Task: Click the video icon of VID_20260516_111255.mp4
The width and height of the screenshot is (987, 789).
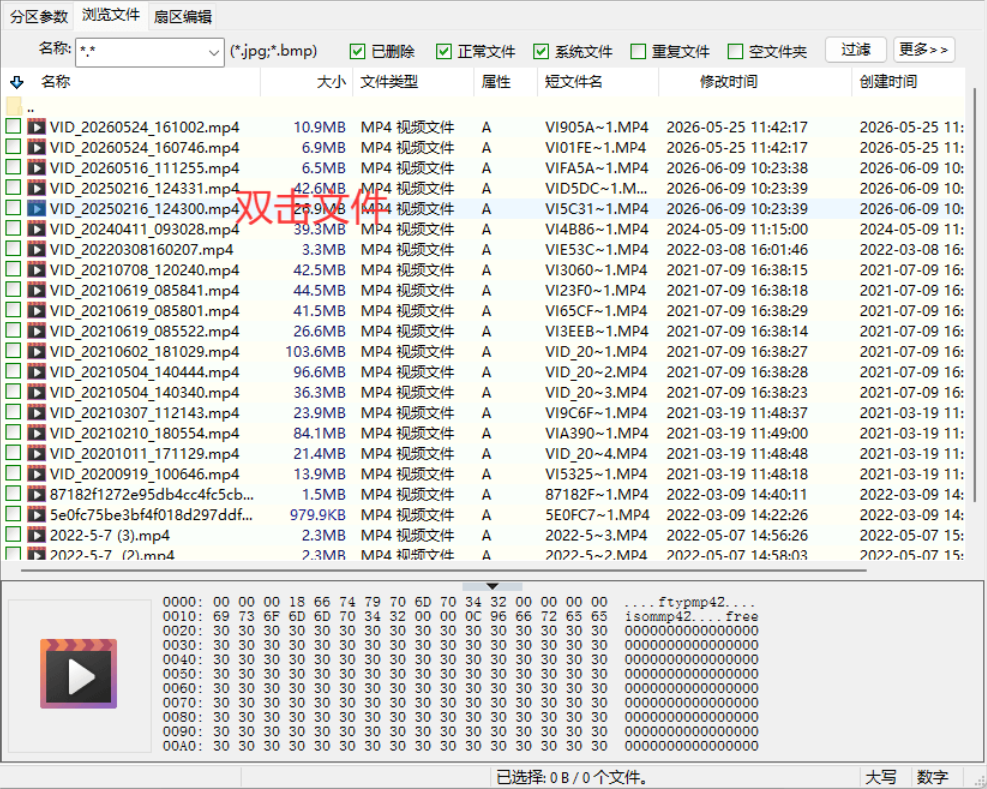Action: (x=37, y=167)
